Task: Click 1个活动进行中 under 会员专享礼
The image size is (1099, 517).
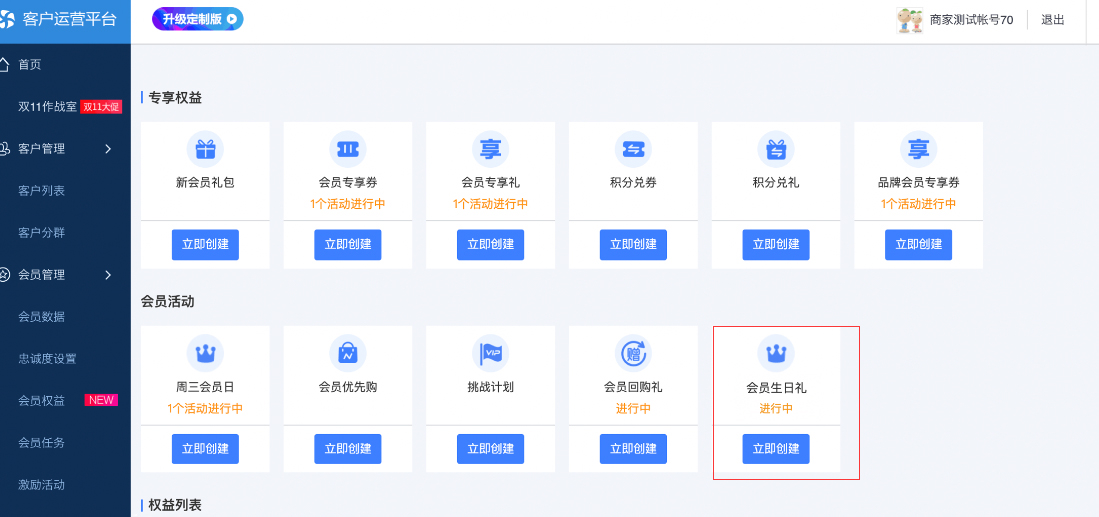Action: click(x=491, y=204)
